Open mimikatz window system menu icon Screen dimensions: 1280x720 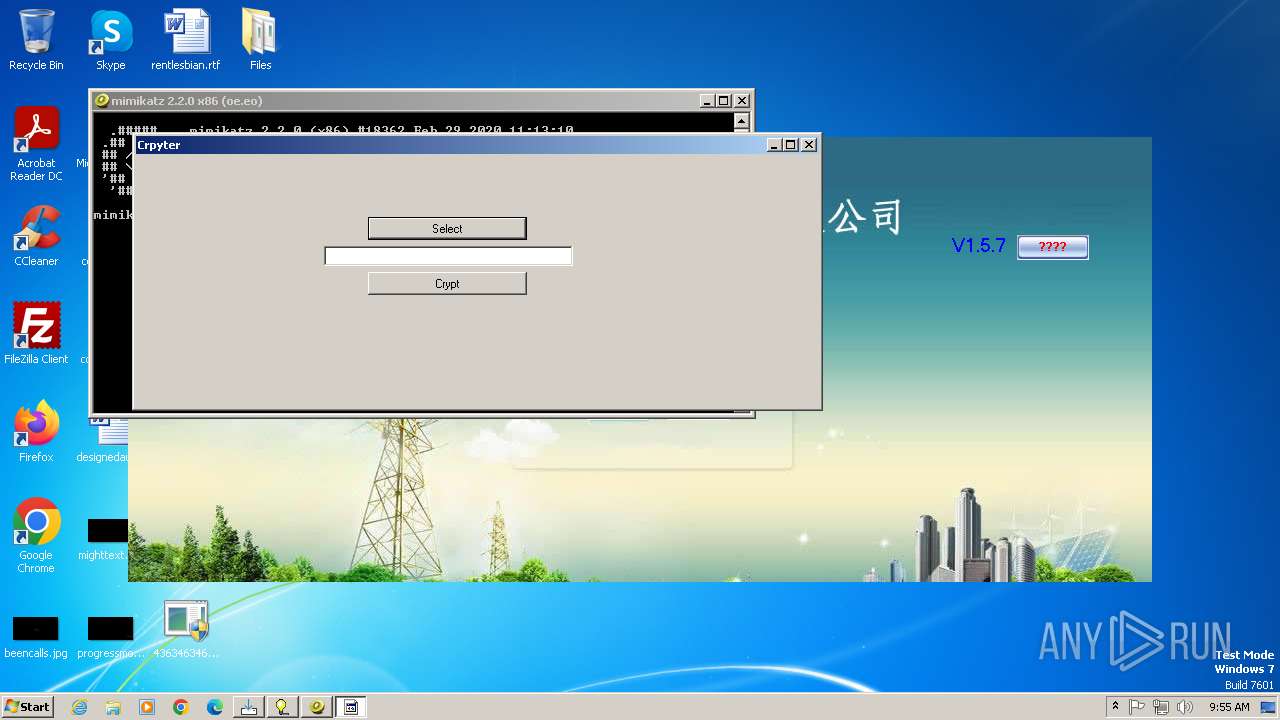(x=101, y=101)
